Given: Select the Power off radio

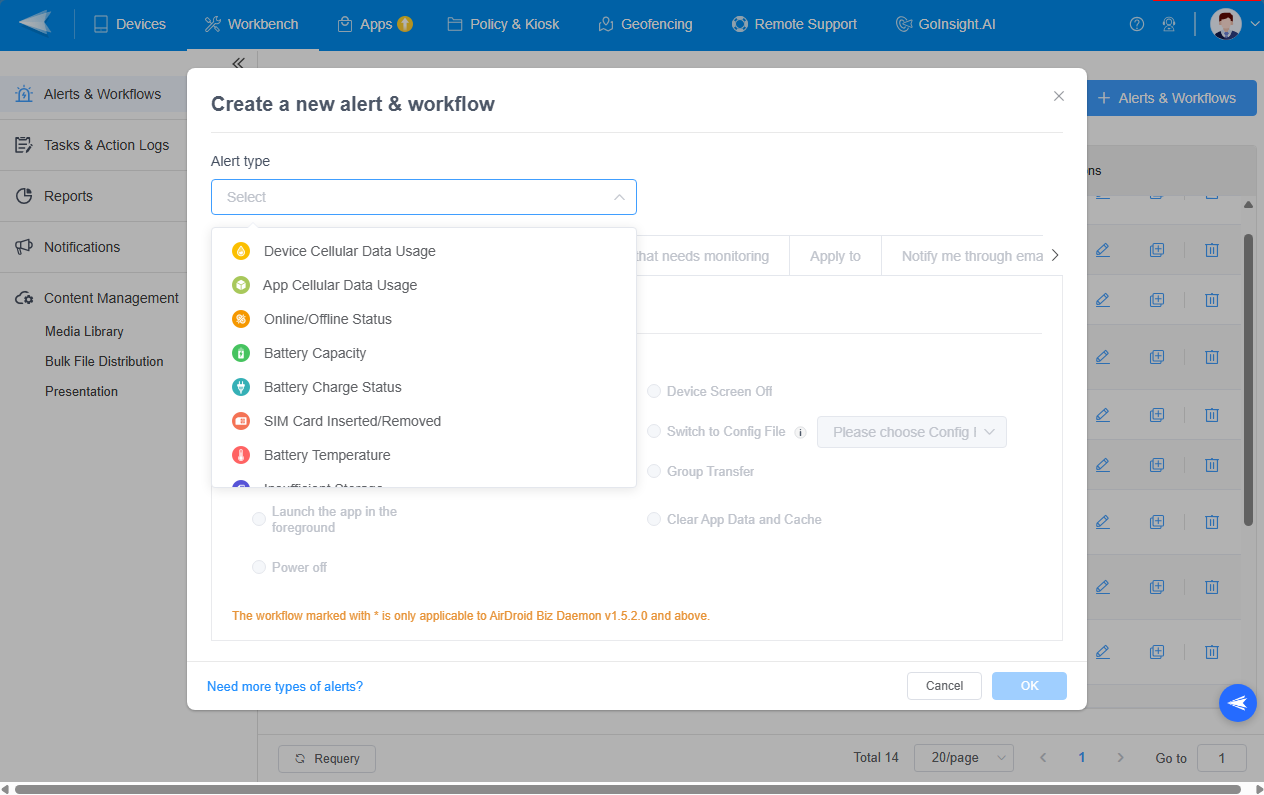Looking at the screenshot, I should 259,567.
